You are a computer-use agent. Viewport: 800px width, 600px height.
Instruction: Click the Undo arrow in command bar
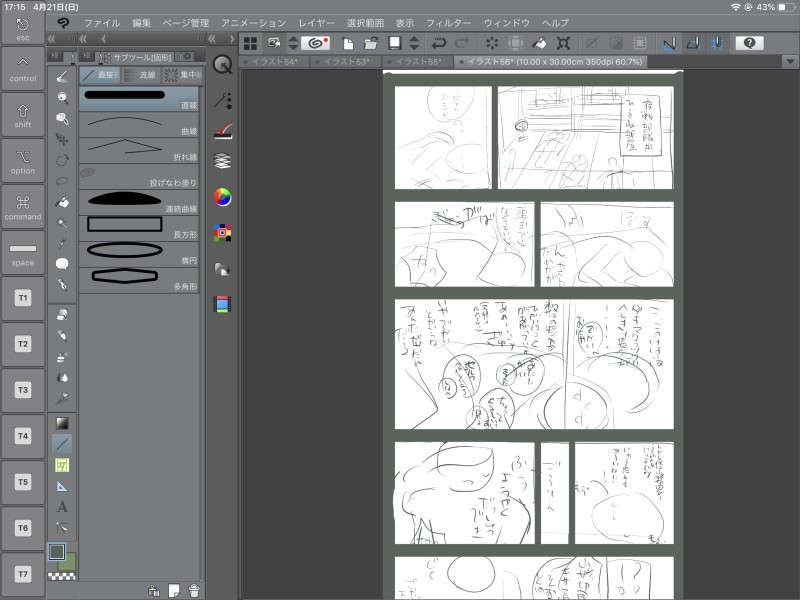click(439, 43)
